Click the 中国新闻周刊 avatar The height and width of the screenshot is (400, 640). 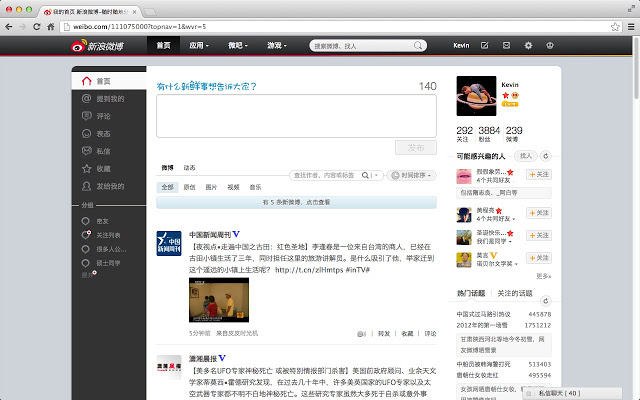tap(169, 244)
